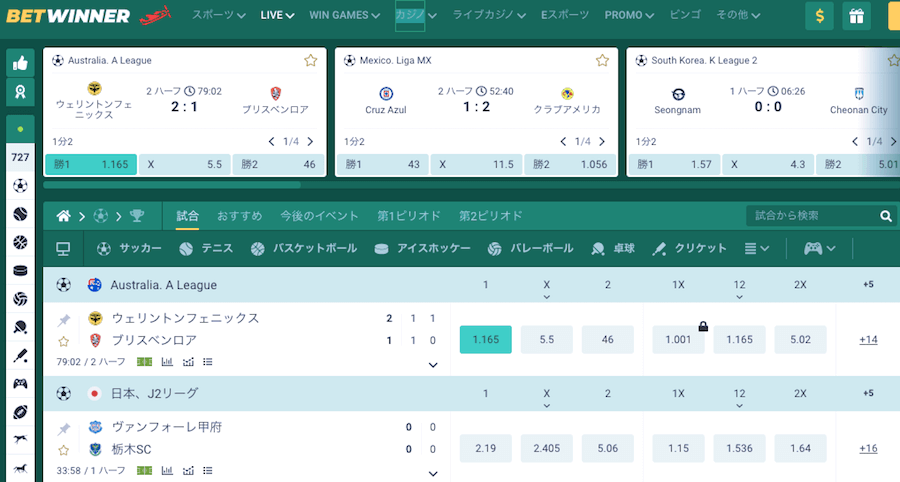The height and width of the screenshot is (482, 900).
Task: Click the trophy breadcrumb icon
Action: [x=137, y=216]
